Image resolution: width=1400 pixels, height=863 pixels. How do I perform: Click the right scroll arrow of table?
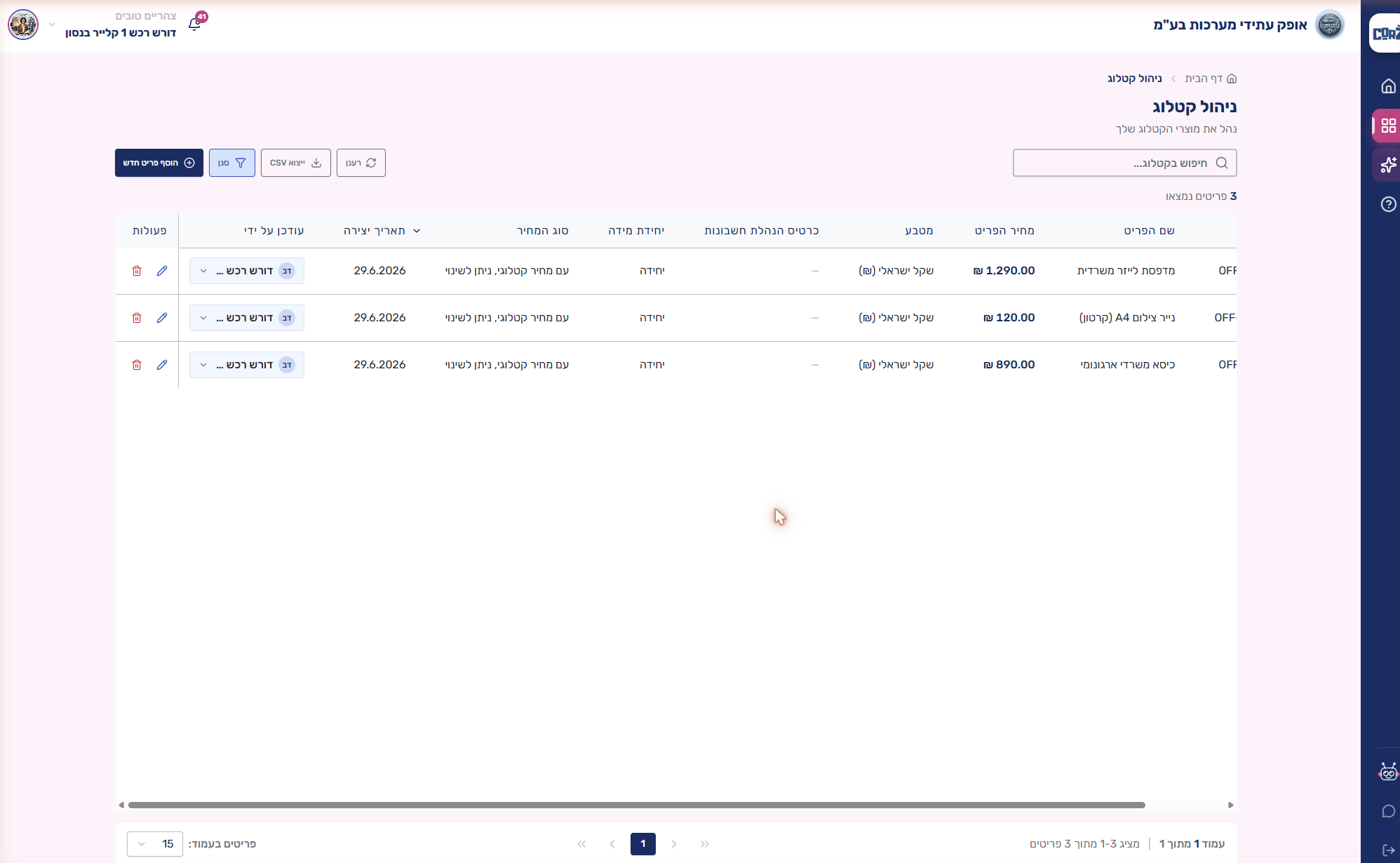tap(1231, 805)
